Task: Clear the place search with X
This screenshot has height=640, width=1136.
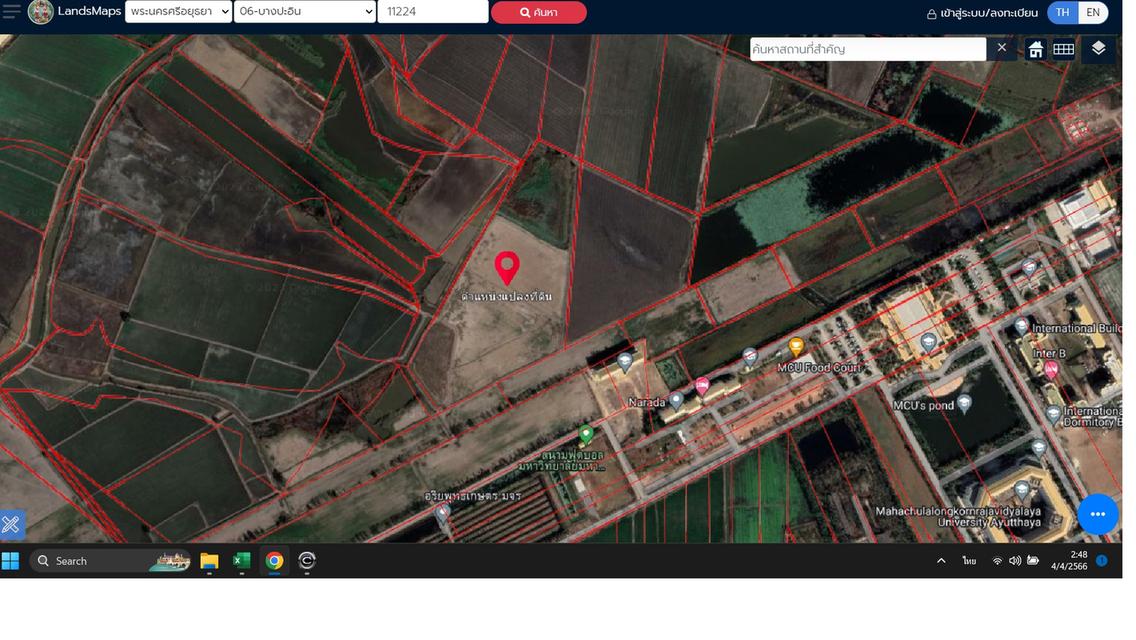Action: tap(1002, 48)
